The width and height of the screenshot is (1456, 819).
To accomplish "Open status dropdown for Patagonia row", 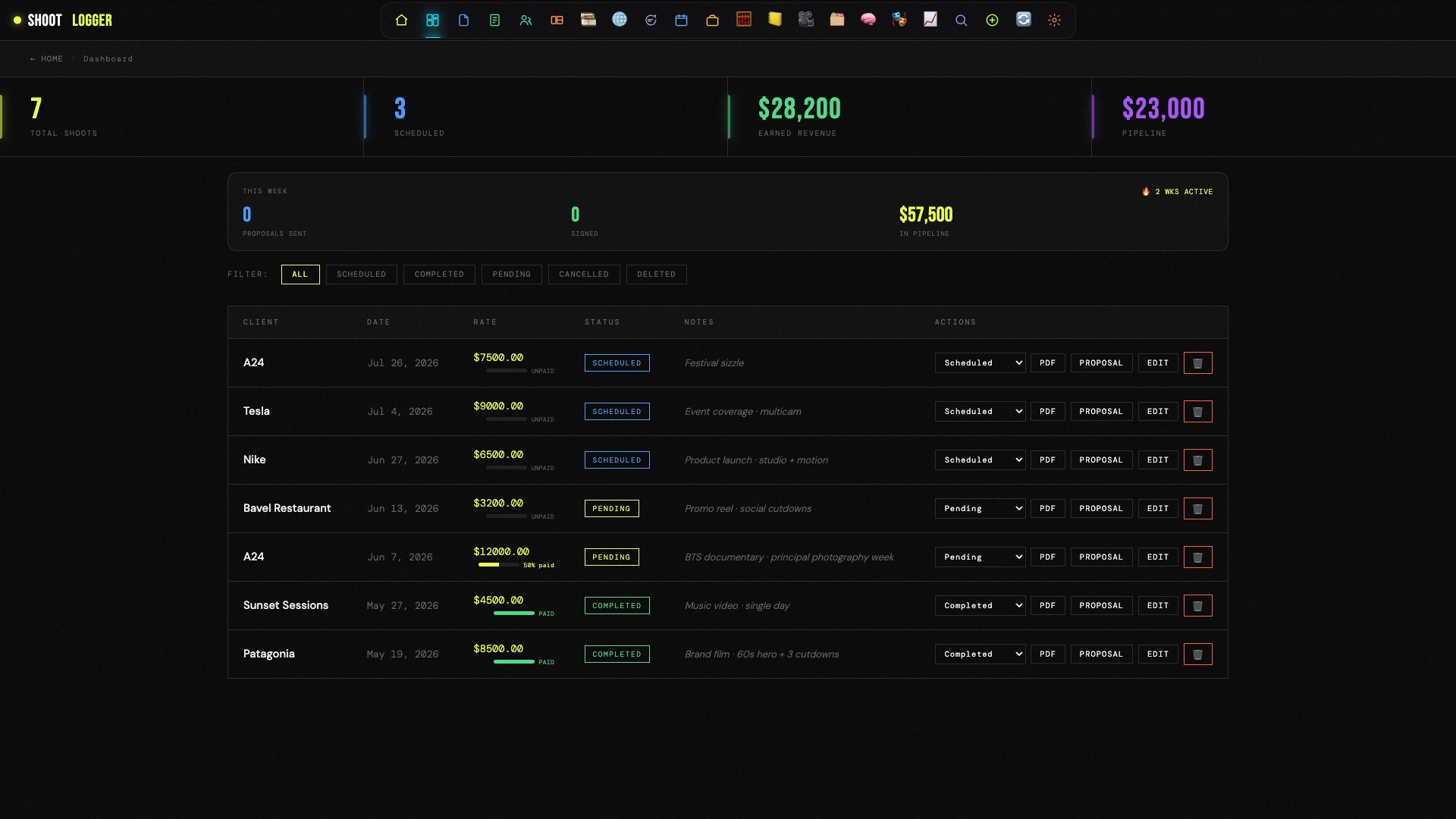I will tap(980, 654).
